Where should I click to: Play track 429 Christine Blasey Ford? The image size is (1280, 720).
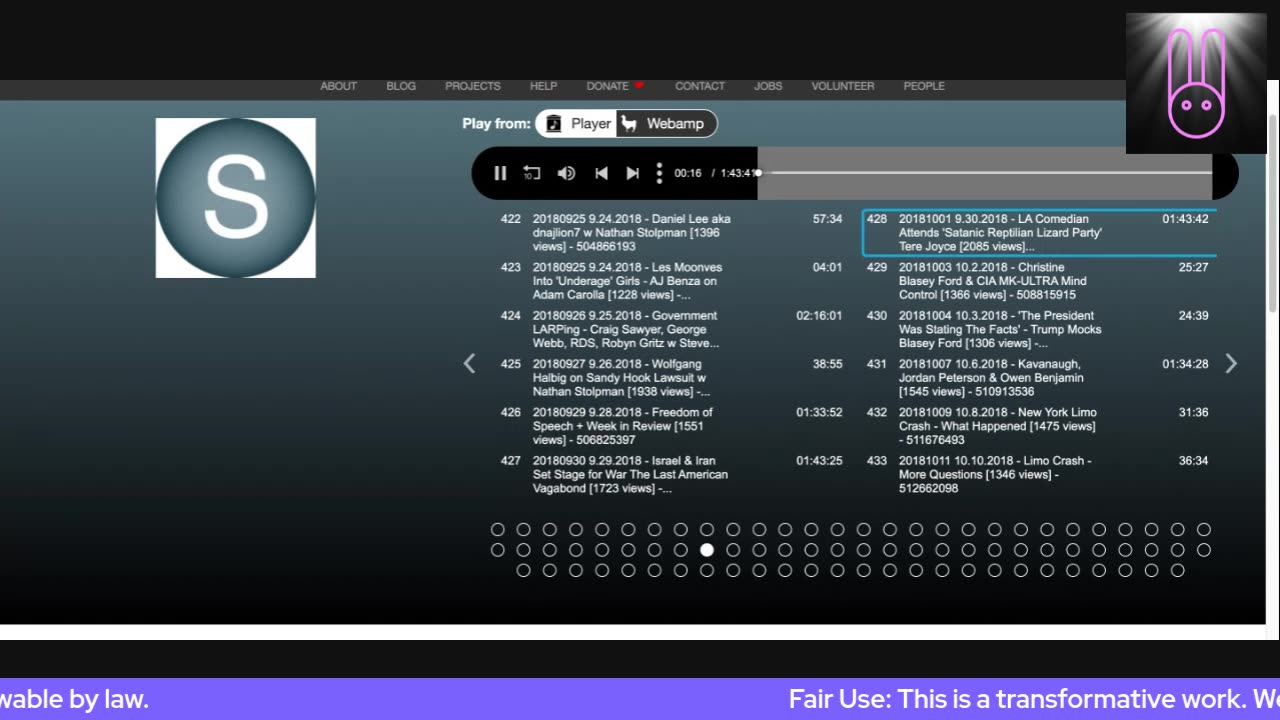tap(1040, 281)
